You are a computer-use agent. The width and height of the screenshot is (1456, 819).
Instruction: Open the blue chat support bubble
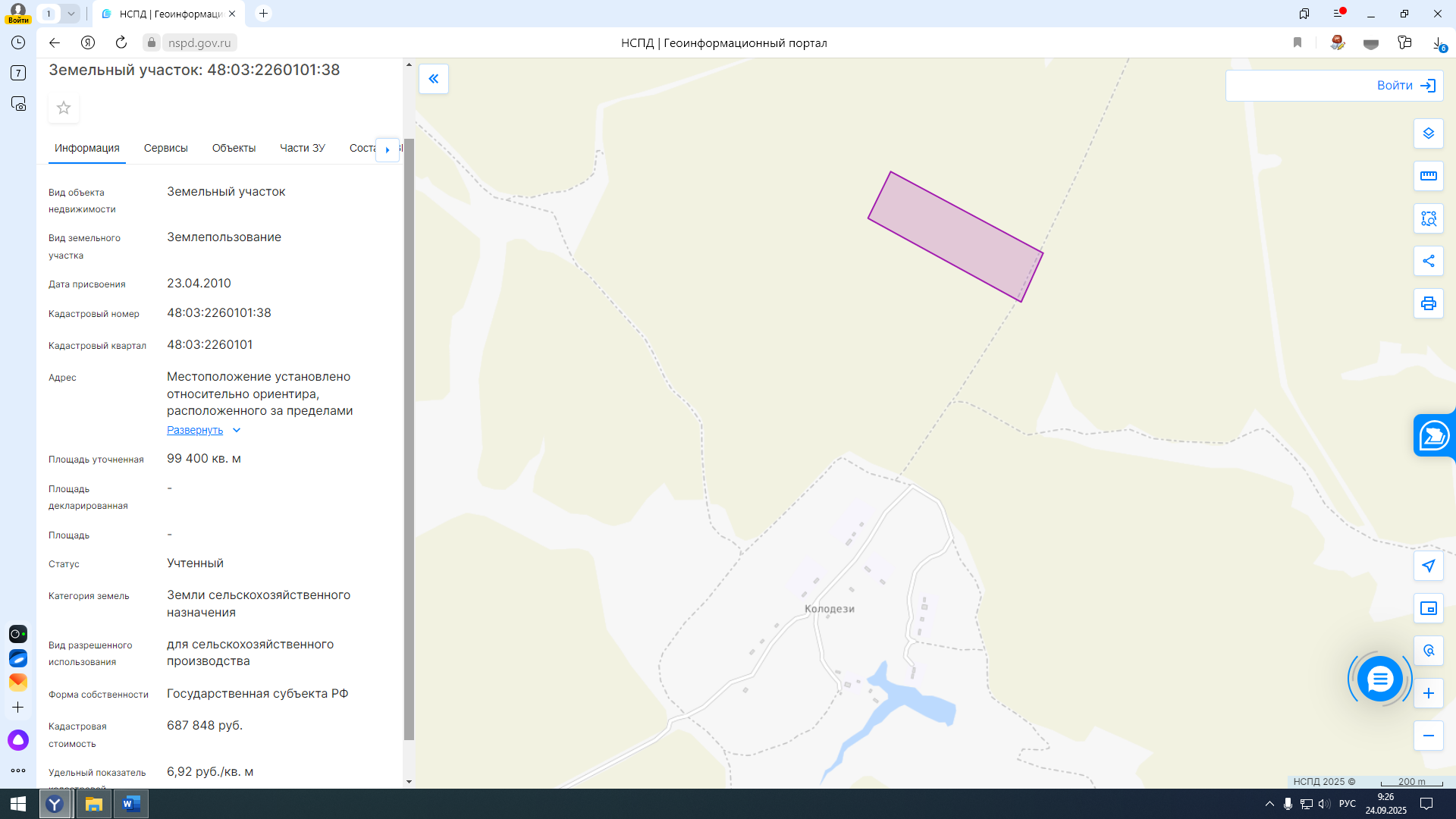[x=1379, y=679]
